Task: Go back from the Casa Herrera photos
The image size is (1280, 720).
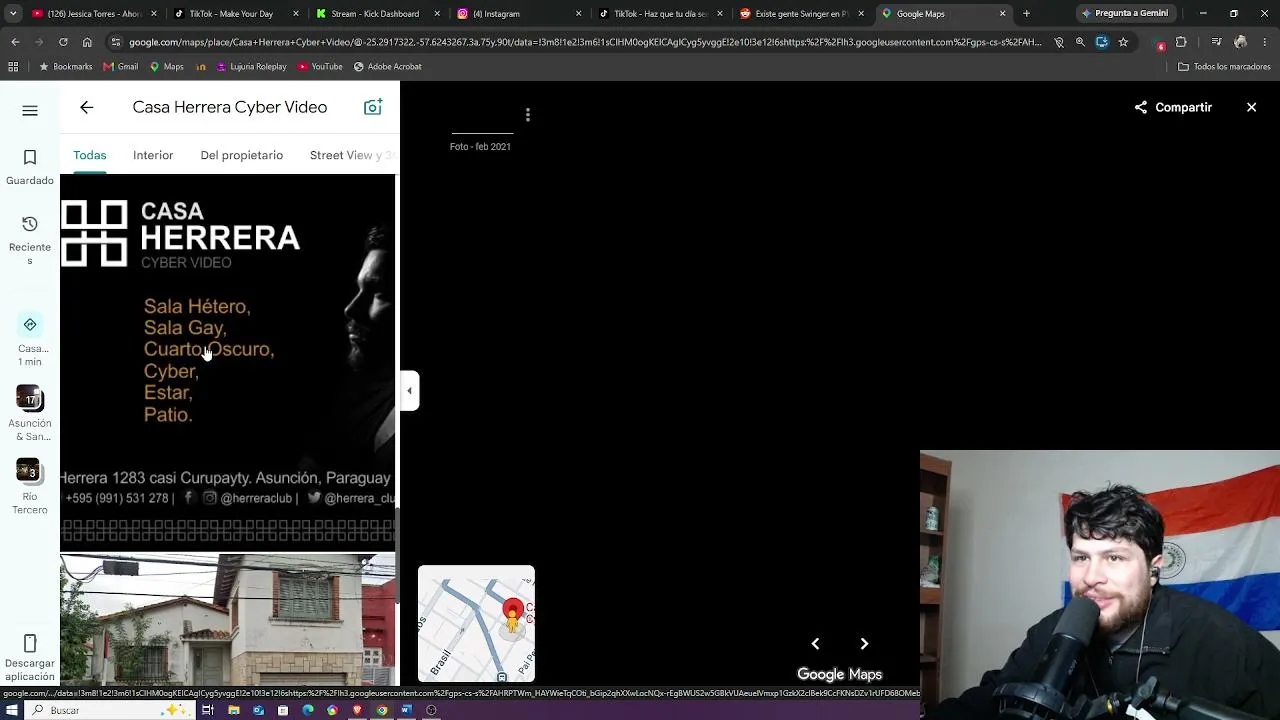Action: 87,108
